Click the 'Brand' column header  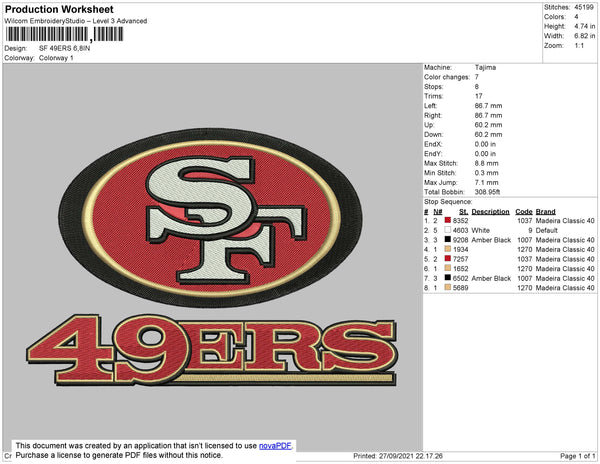point(545,212)
